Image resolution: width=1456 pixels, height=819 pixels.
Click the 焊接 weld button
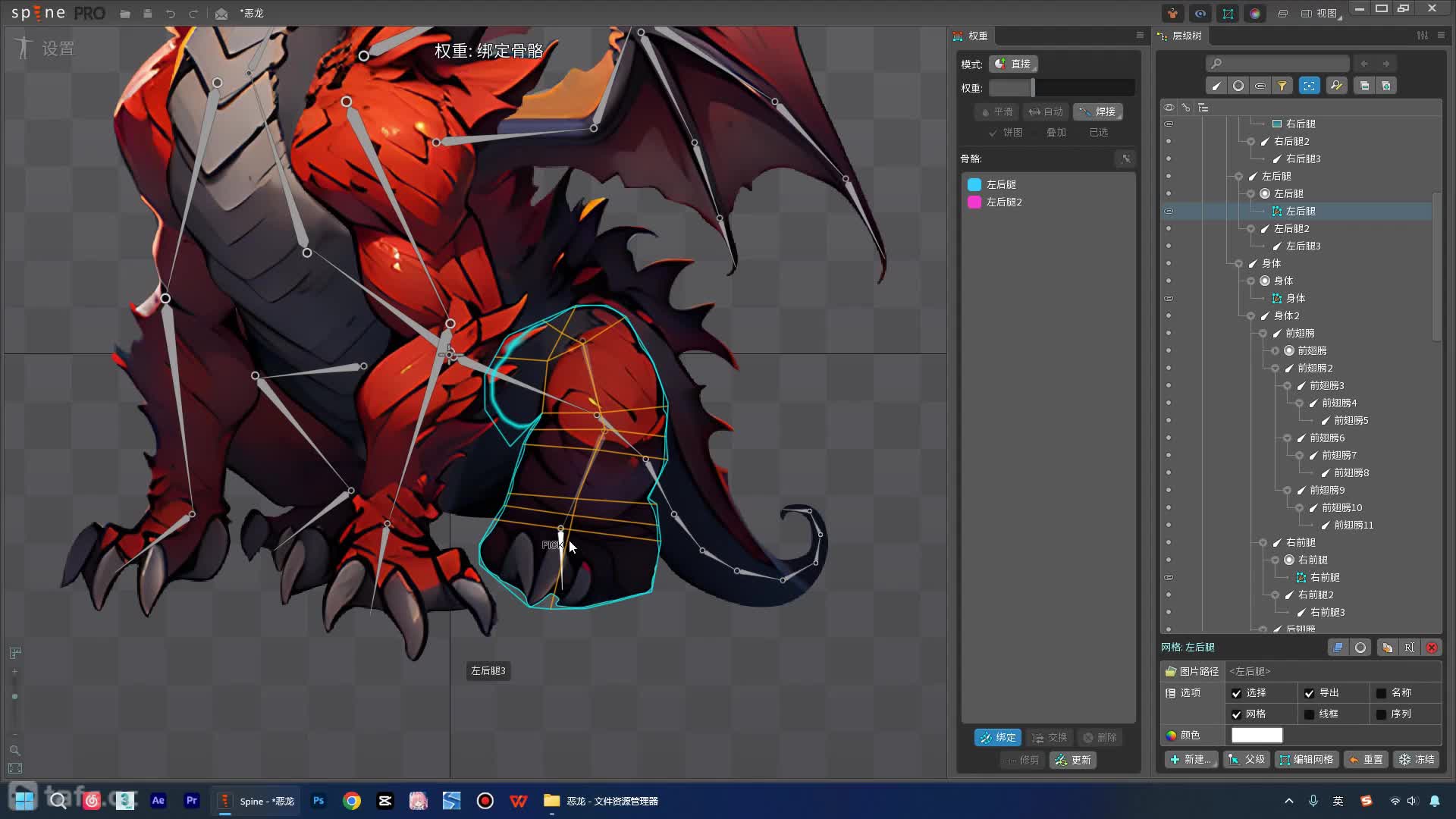click(1097, 111)
